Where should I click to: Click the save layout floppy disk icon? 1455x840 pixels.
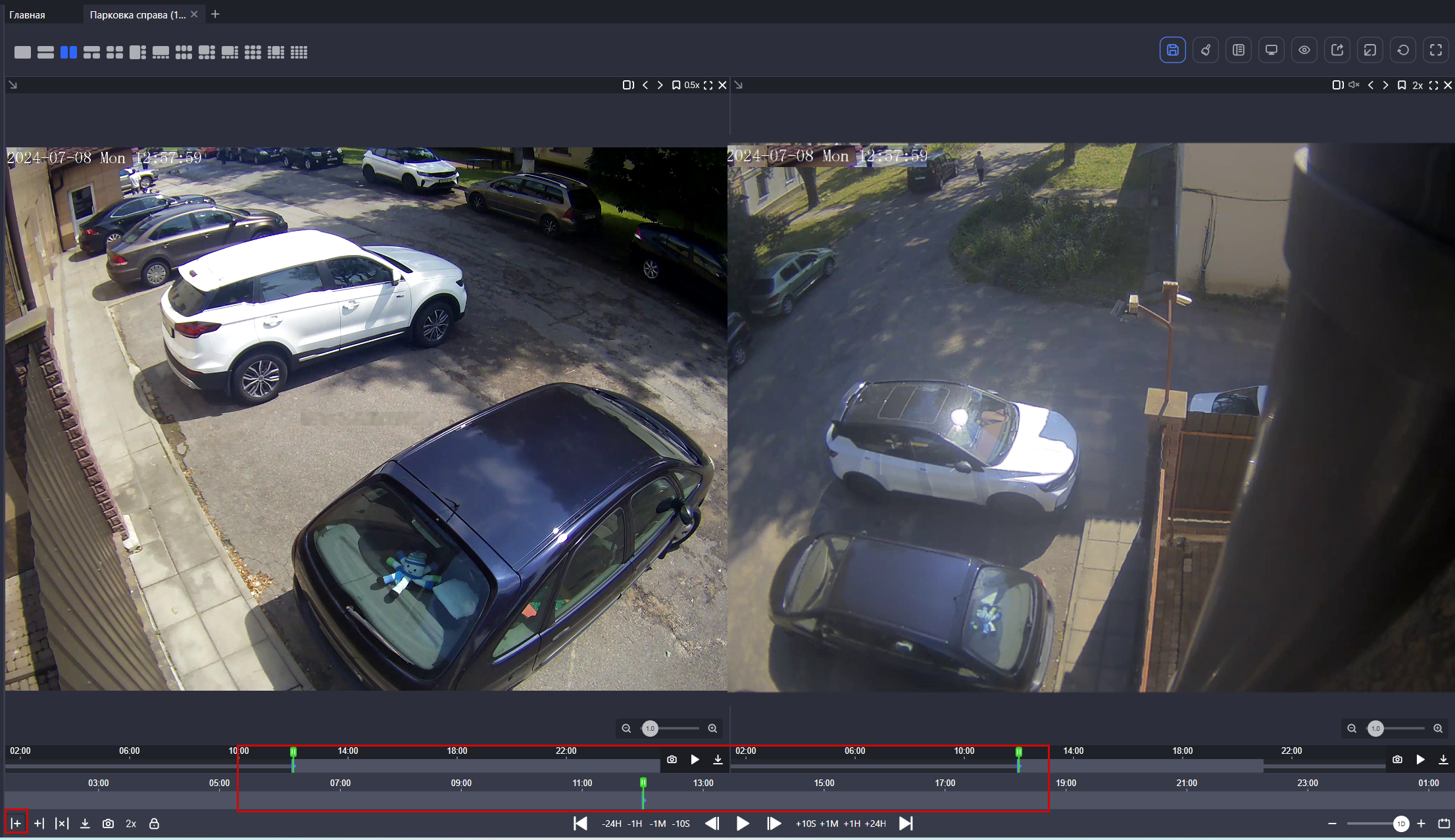1172,50
